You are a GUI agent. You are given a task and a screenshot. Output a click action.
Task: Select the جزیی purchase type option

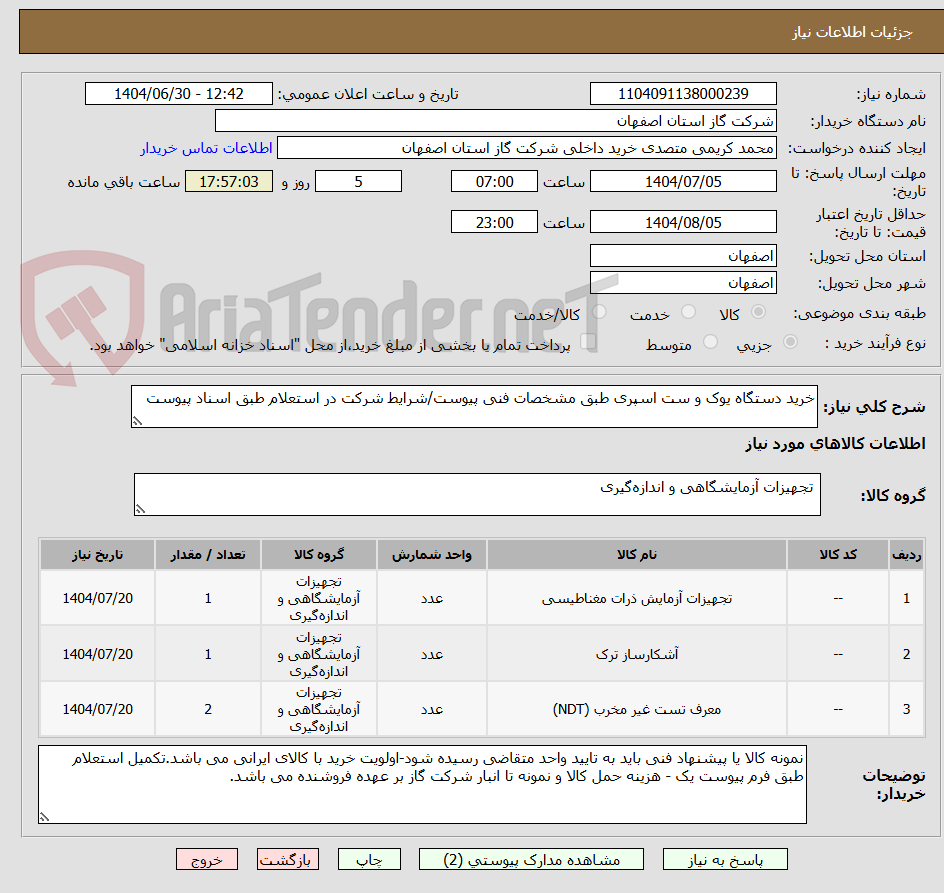coord(789,341)
